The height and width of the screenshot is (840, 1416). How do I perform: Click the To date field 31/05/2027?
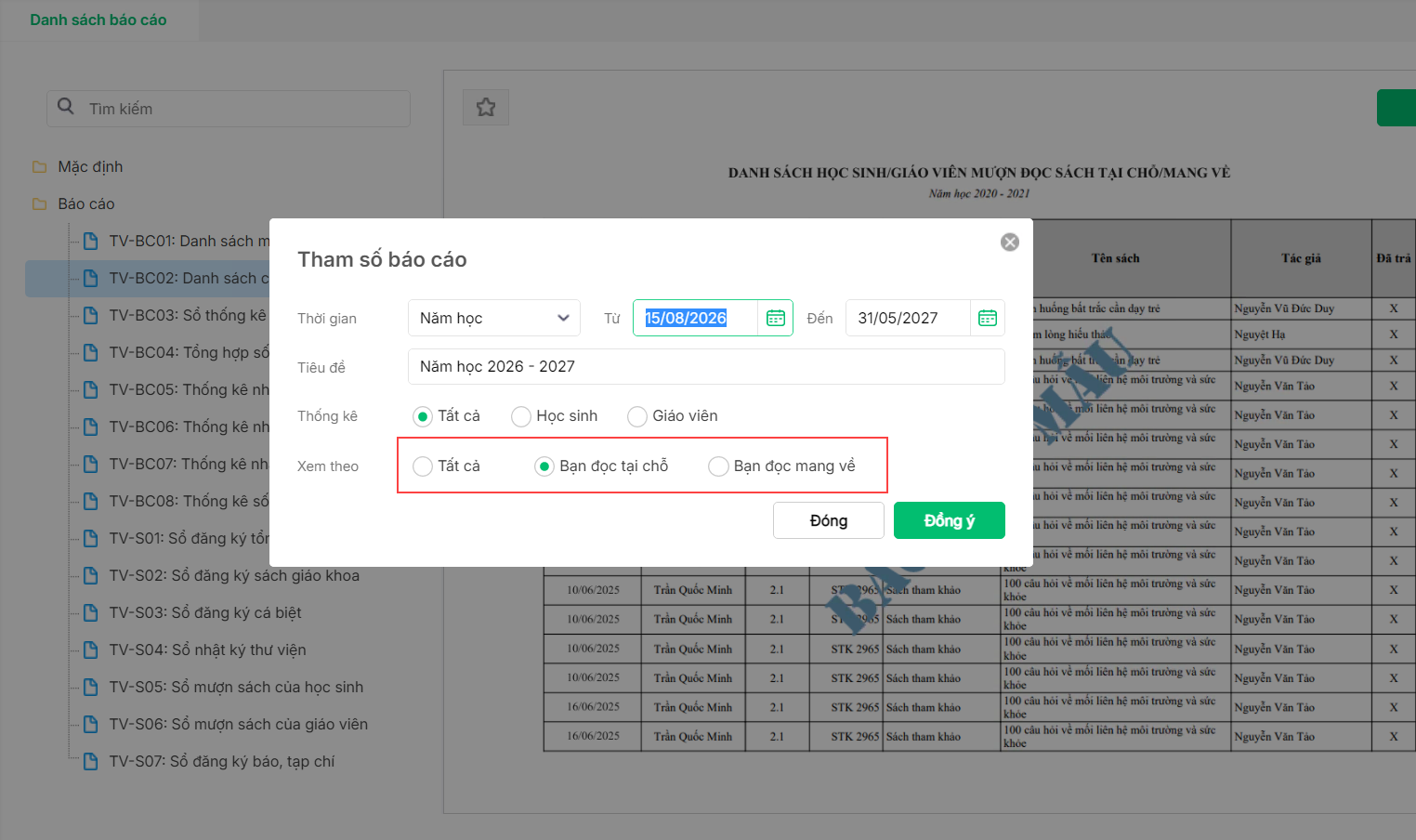[x=909, y=318]
